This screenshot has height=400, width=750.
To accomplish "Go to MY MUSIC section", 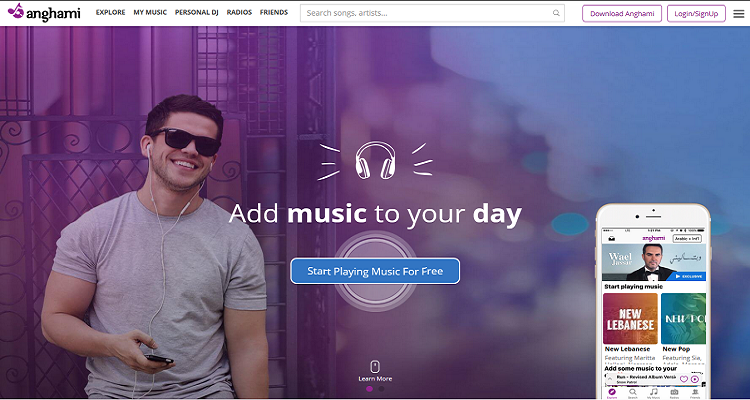I will pos(150,12).
